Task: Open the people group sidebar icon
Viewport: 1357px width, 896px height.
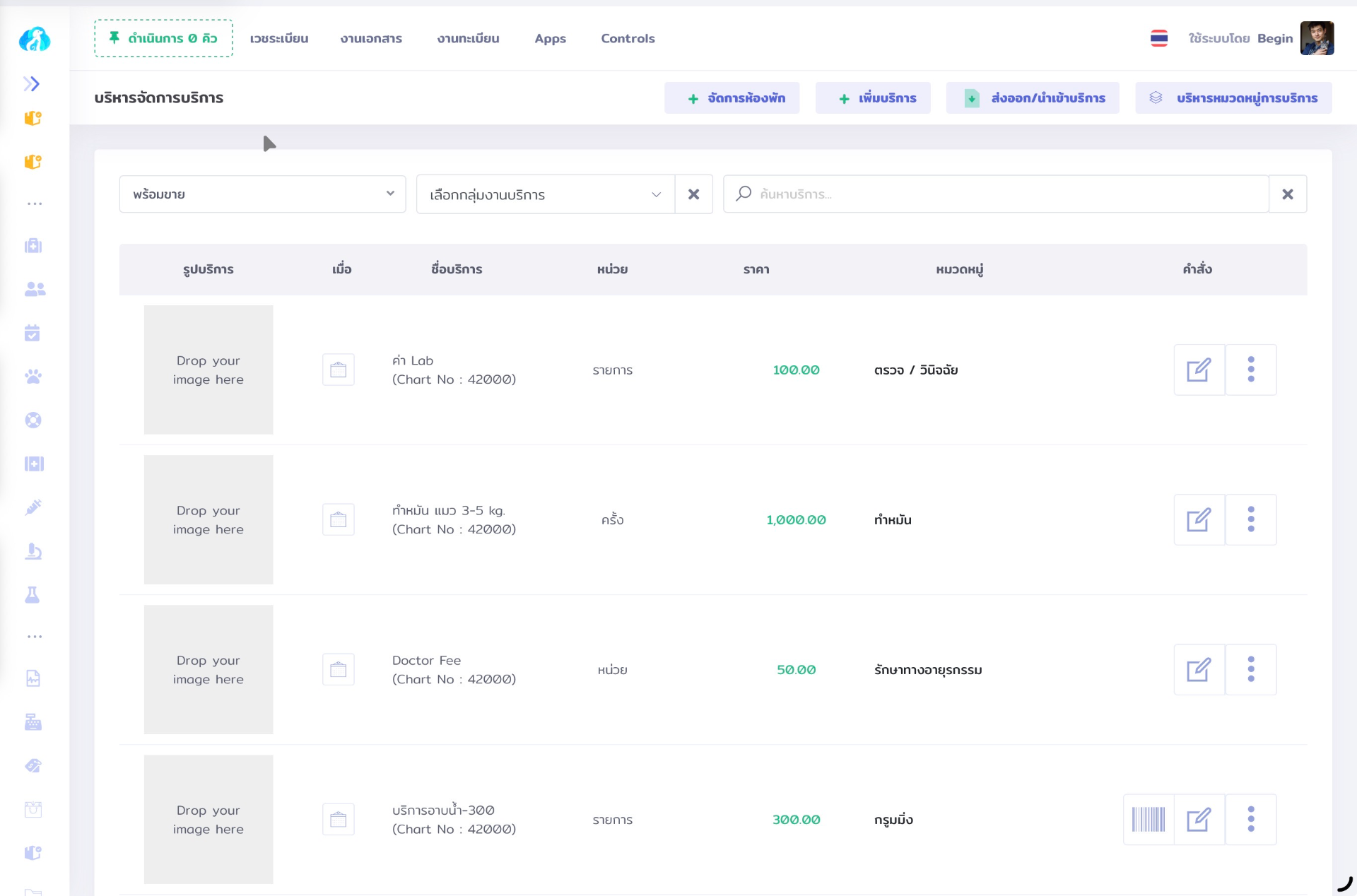Action: tap(35, 289)
